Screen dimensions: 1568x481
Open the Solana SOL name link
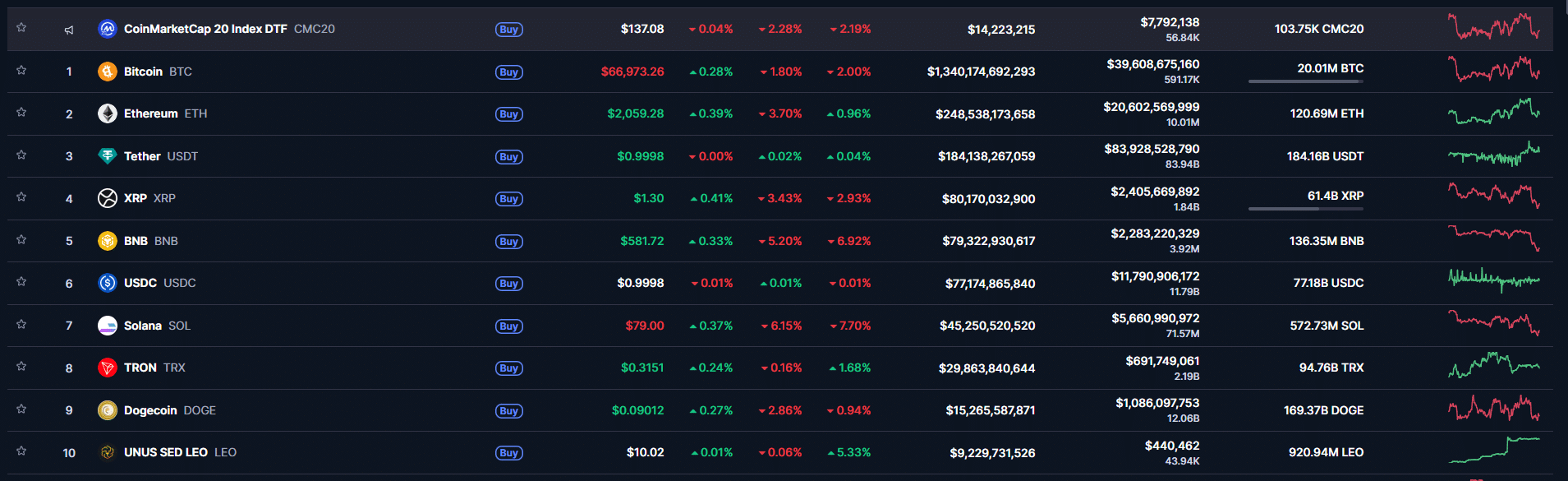pyautogui.click(x=157, y=326)
